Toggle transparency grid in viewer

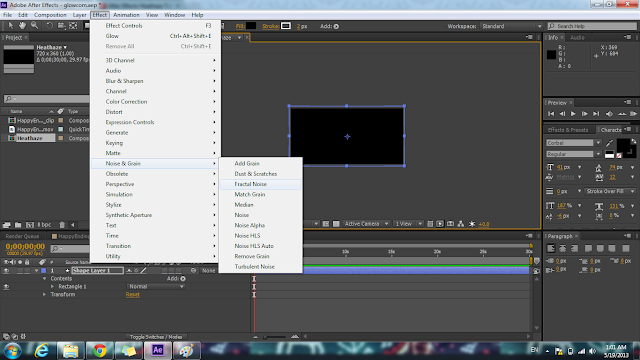coord(336,224)
